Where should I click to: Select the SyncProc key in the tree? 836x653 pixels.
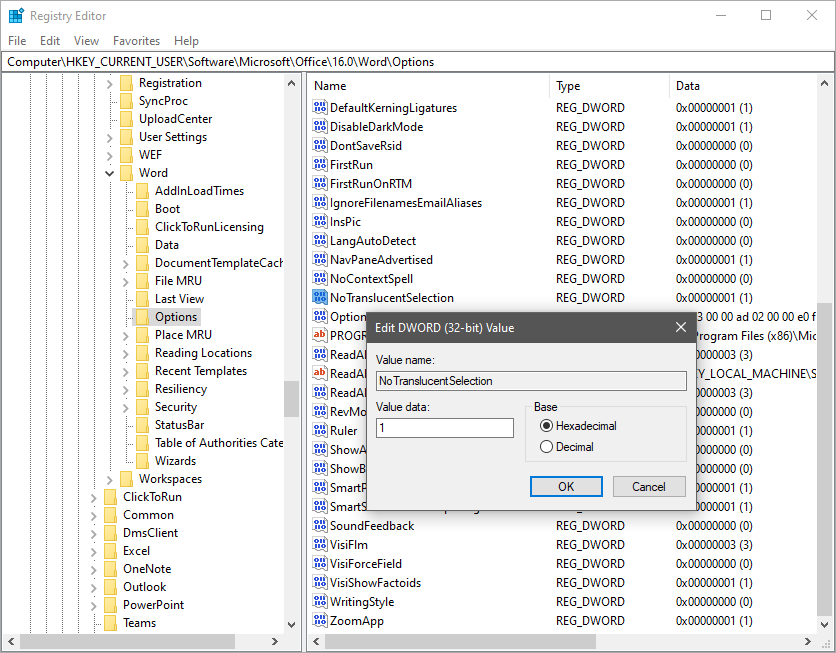tap(163, 101)
